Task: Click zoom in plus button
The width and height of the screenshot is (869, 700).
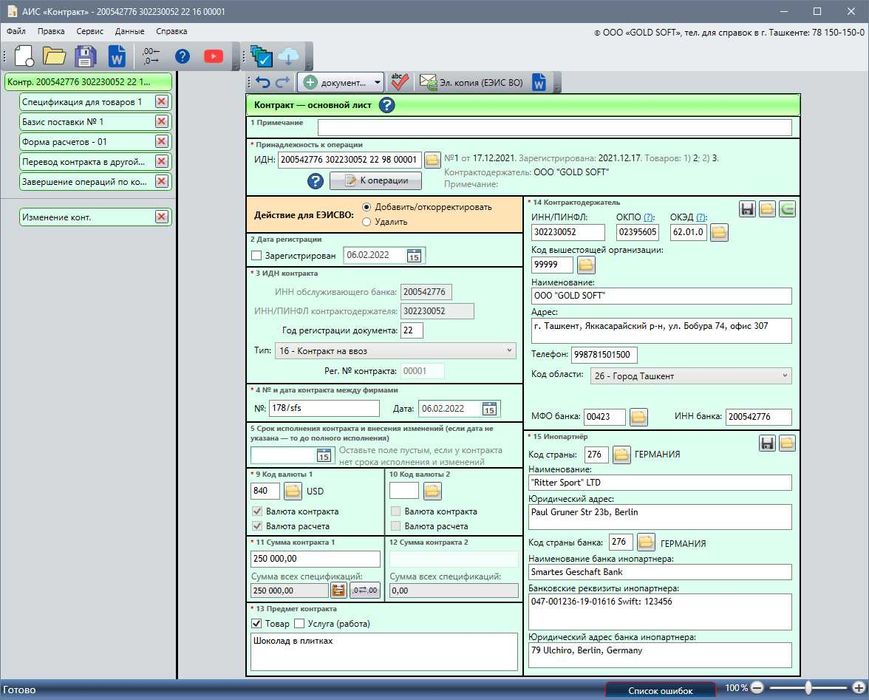Action: (x=858, y=688)
